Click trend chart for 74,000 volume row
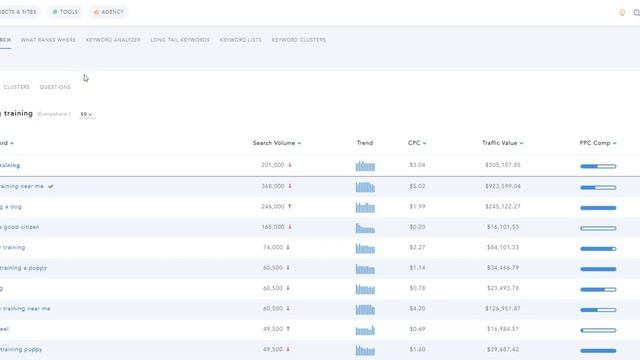This screenshot has height=360, width=640. (x=365, y=248)
